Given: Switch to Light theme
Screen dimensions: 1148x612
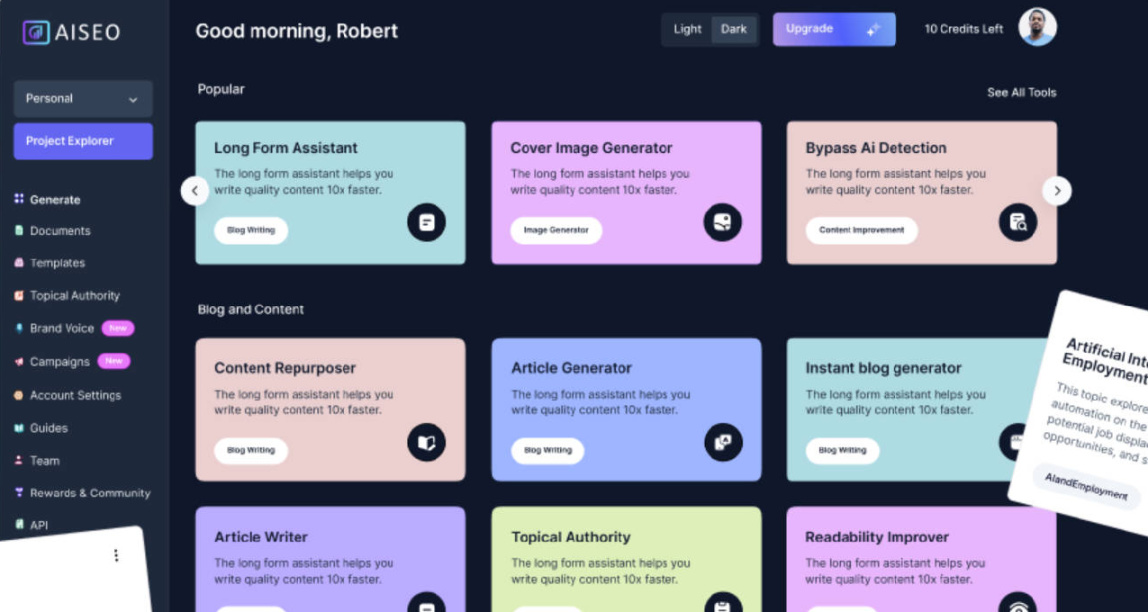Looking at the screenshot, I should click(687, 29).
